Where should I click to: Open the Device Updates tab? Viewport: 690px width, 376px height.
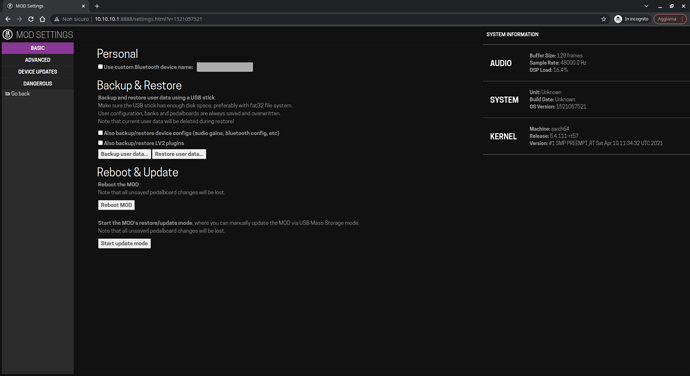tap(38, 72)
